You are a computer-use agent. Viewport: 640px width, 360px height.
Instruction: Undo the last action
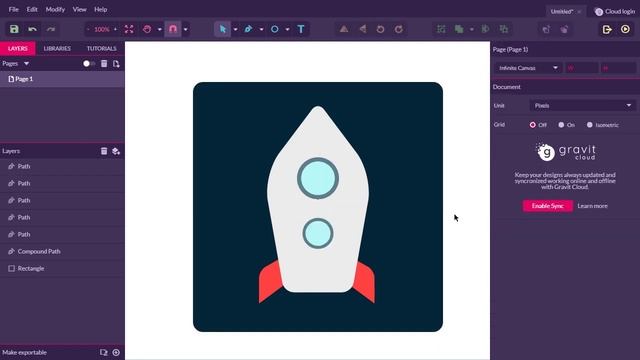33,29
